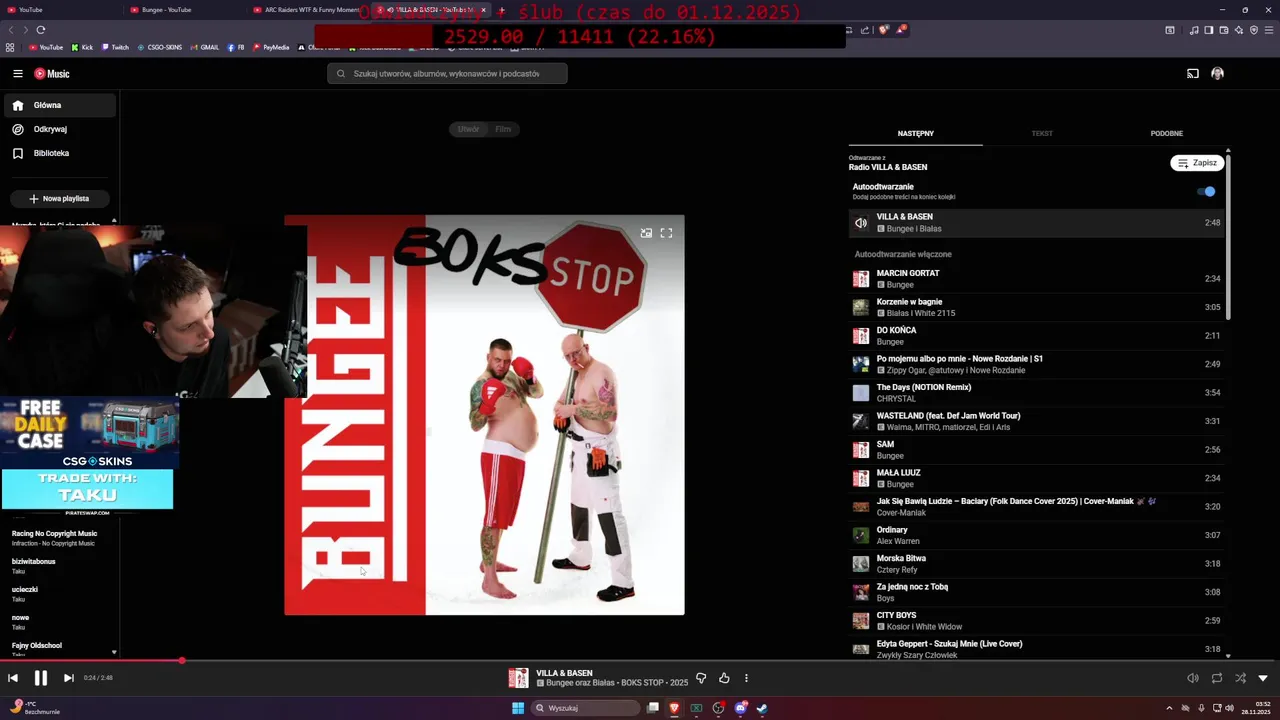Image resolution: width=1280 pixels, height=720 pixels.
Task: Open the account profile avatar
Action: [x=1217, y=74]
